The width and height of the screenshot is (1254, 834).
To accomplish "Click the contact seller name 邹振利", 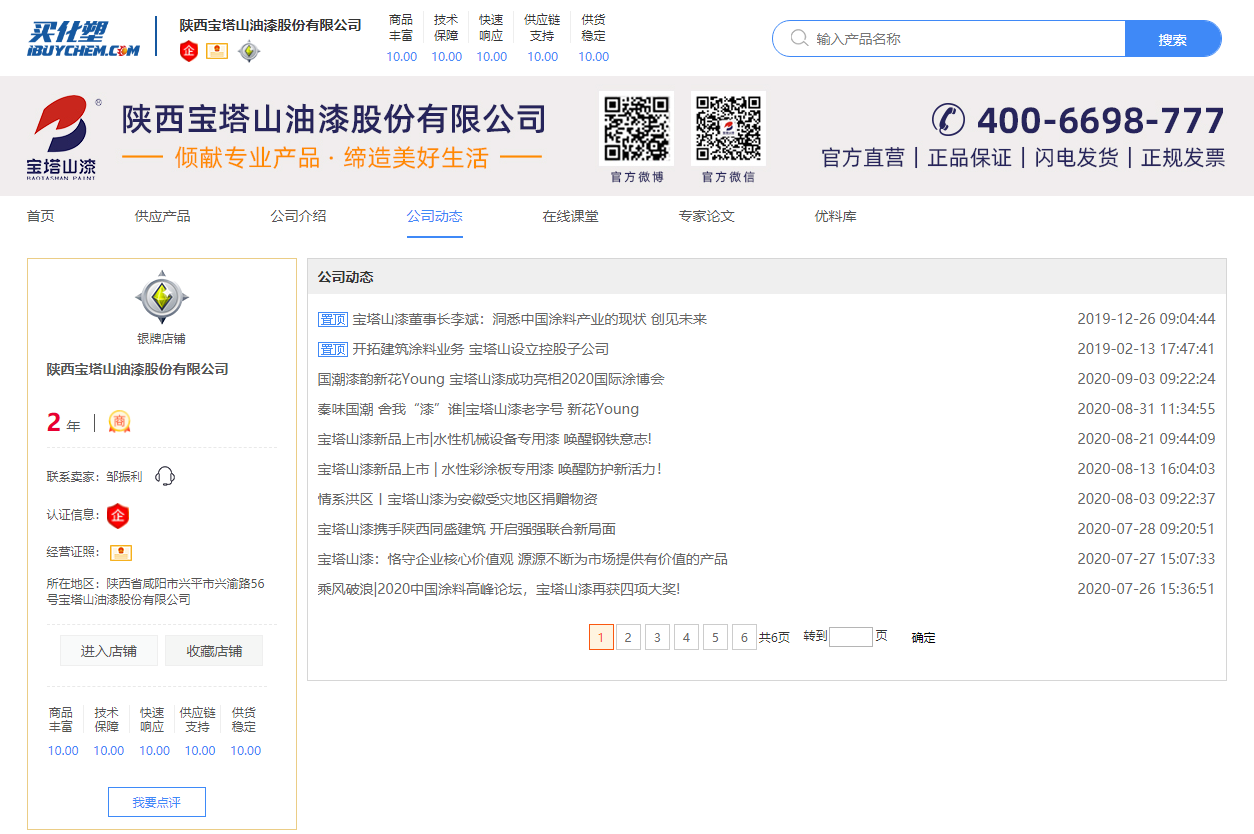I will (125, 477).
